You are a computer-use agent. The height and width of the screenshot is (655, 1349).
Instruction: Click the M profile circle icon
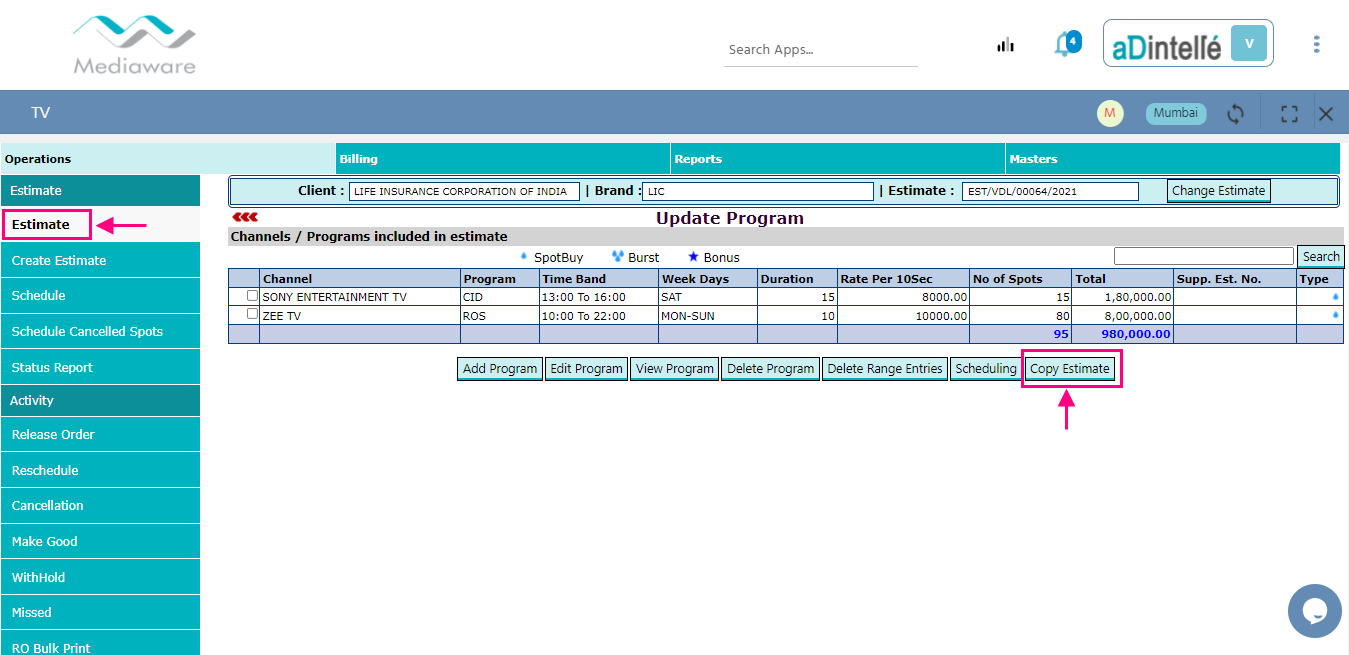(x=1110, y=114)
